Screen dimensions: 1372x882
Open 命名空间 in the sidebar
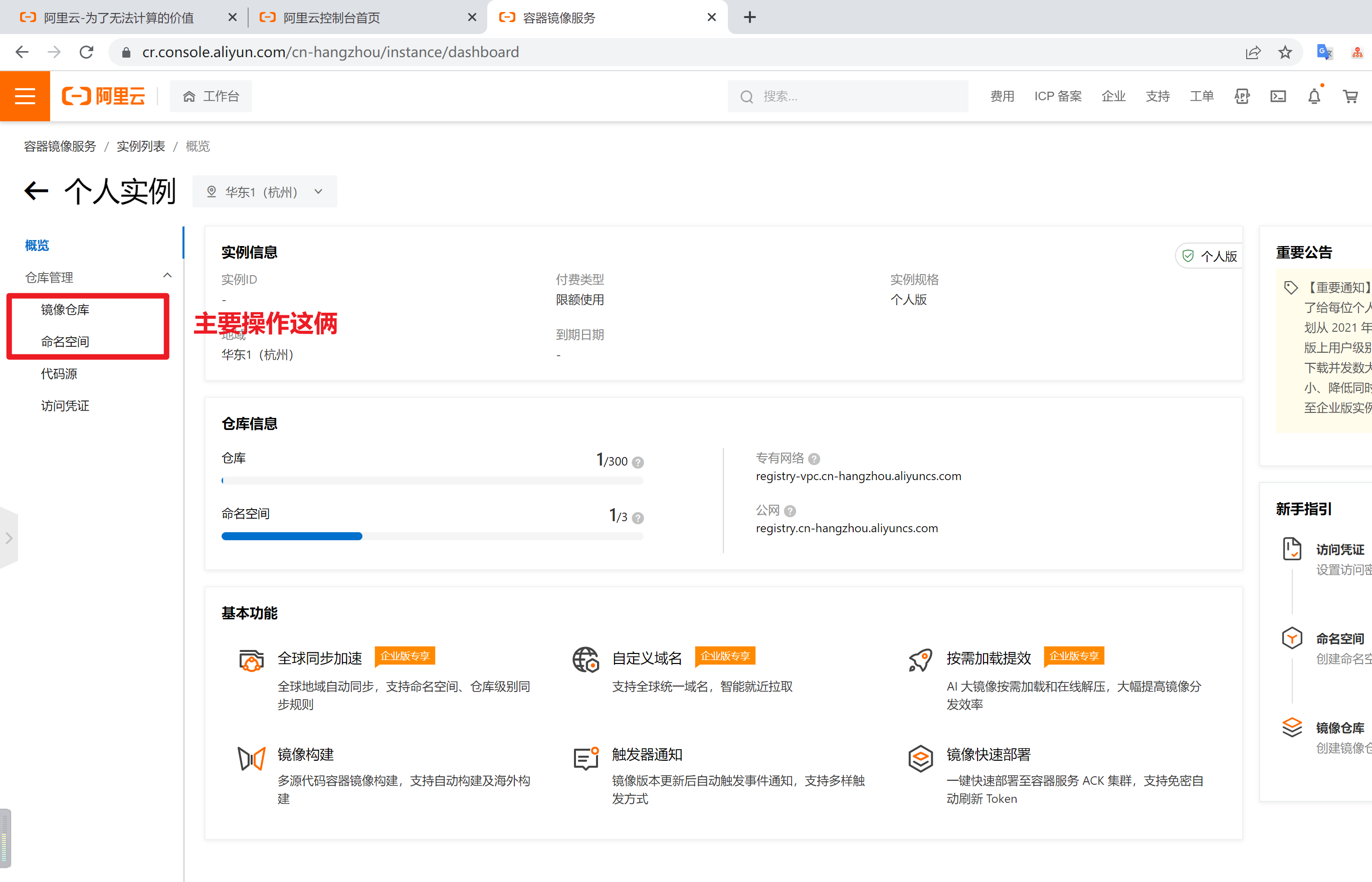click(65, 342)
